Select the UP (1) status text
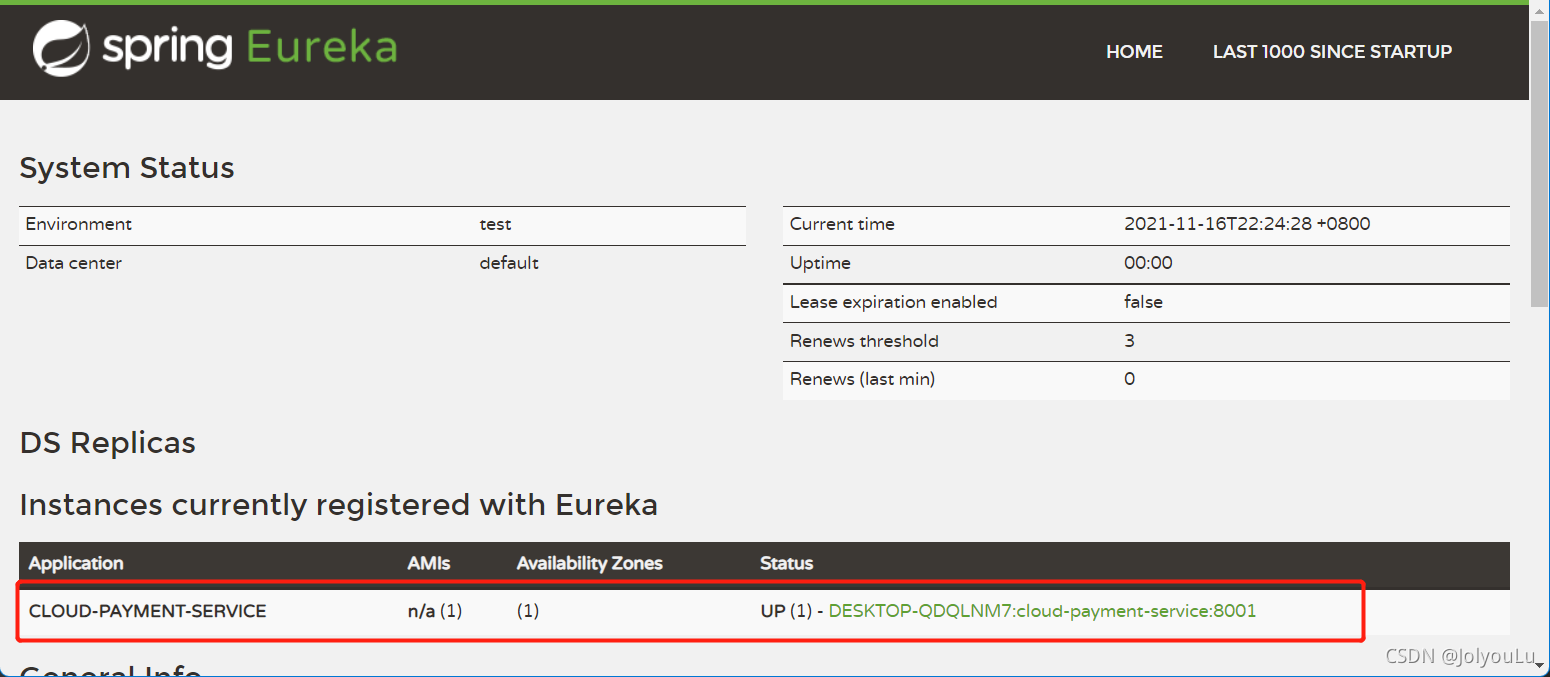 click(x=786, y=611)
